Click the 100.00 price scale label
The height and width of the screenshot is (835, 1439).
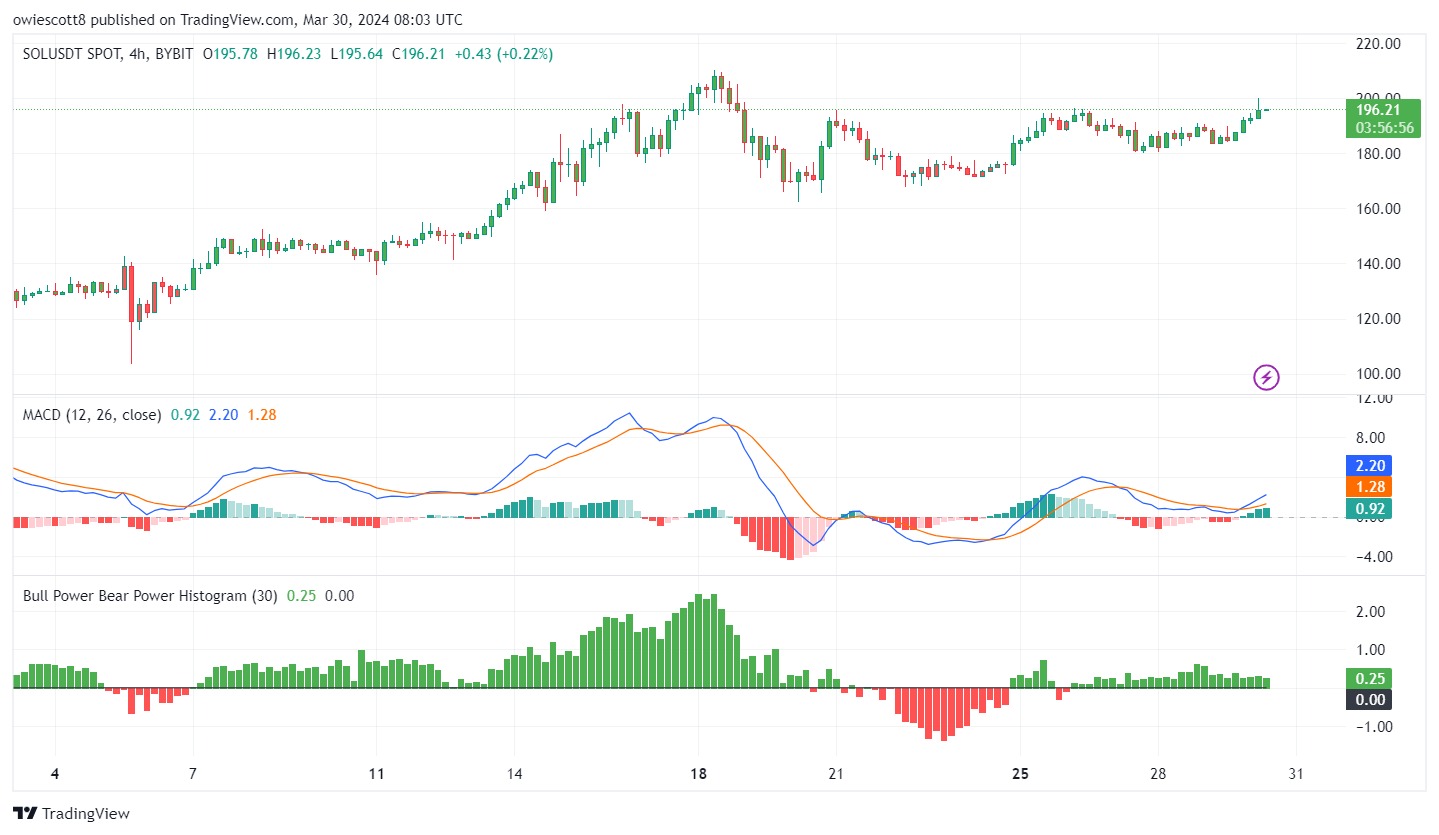coord(1378,374)
